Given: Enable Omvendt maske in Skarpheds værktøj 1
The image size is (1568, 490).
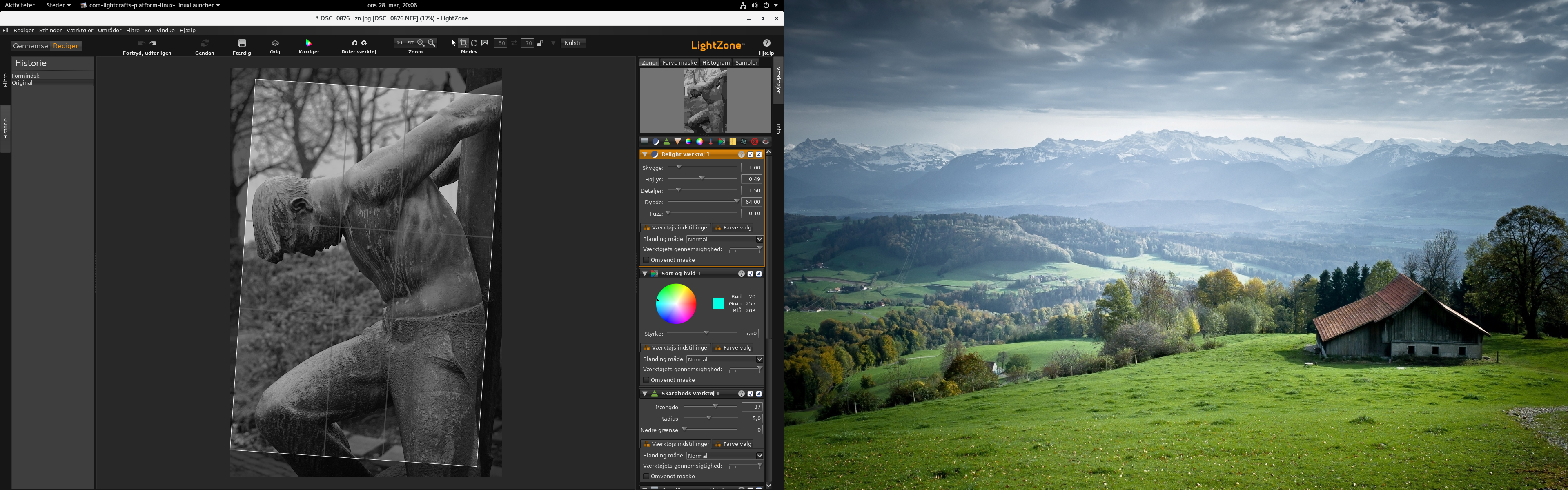Looking at the screenshot, I should [646, 476].
